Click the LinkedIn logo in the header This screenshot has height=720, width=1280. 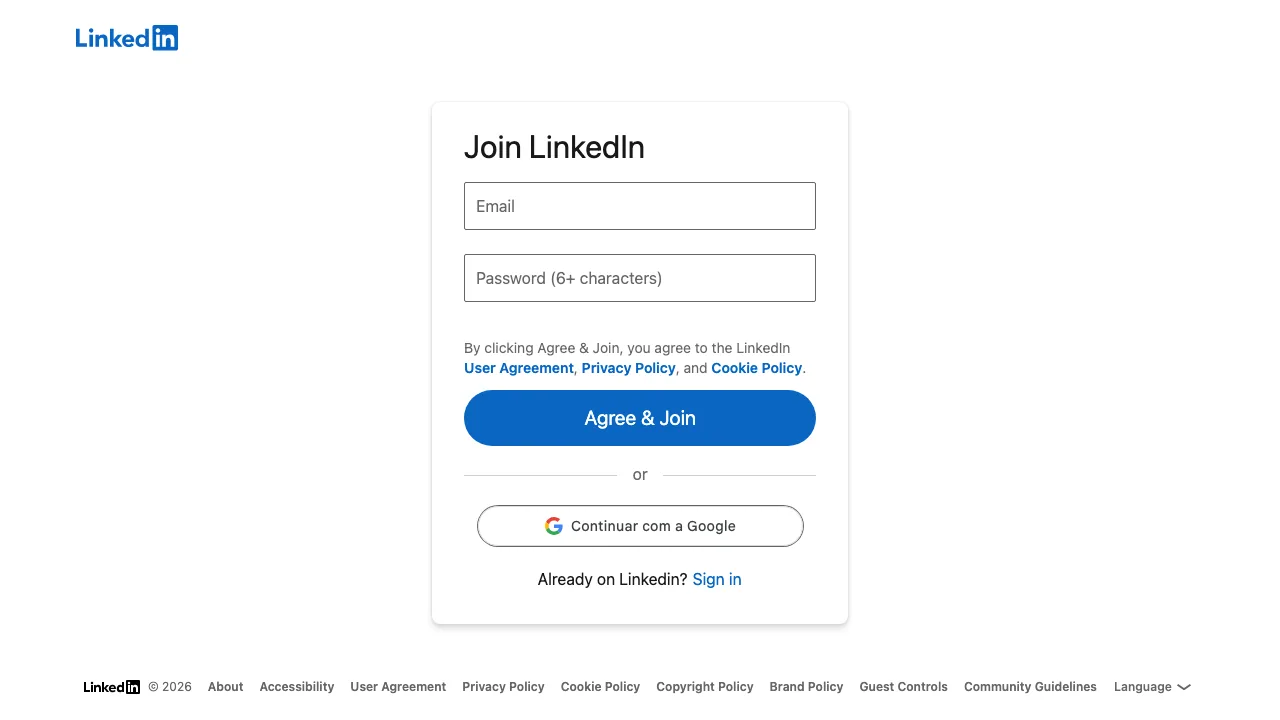pyautogui.click(x=127, y=38)
